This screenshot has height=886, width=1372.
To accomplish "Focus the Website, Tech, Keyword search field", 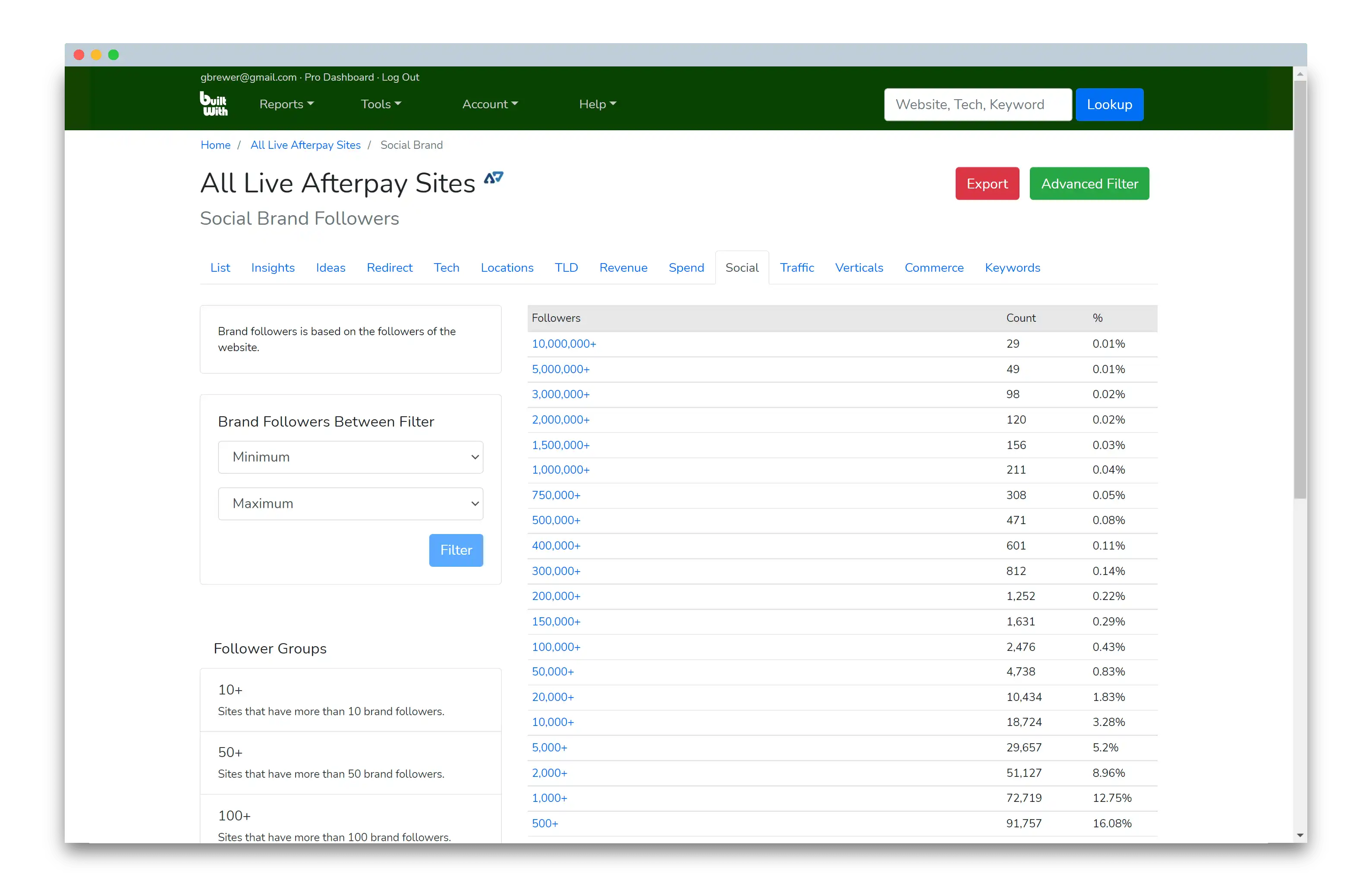I will point(977,105).
